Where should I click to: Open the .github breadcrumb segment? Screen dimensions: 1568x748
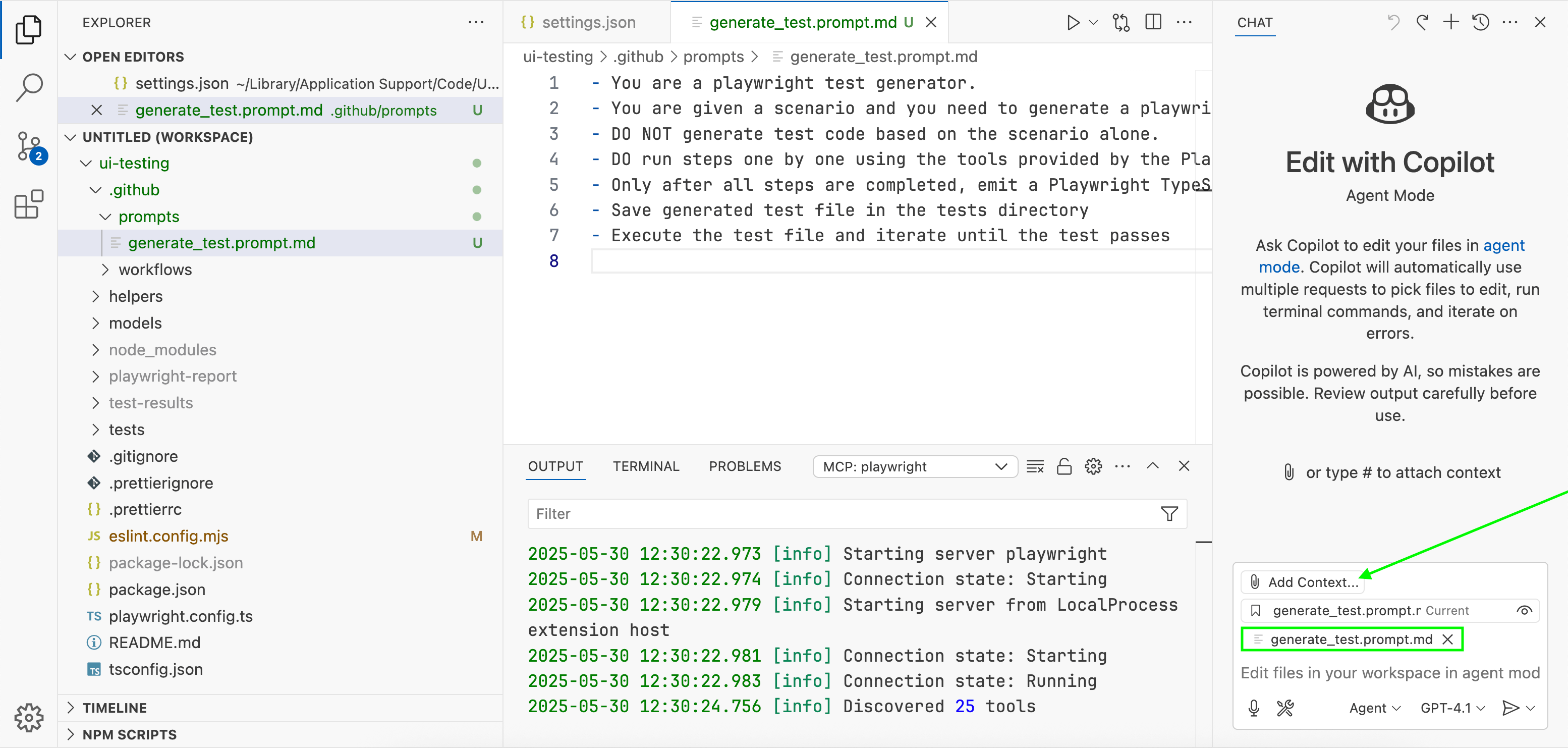pyautogui.click(x=638, y=57)
